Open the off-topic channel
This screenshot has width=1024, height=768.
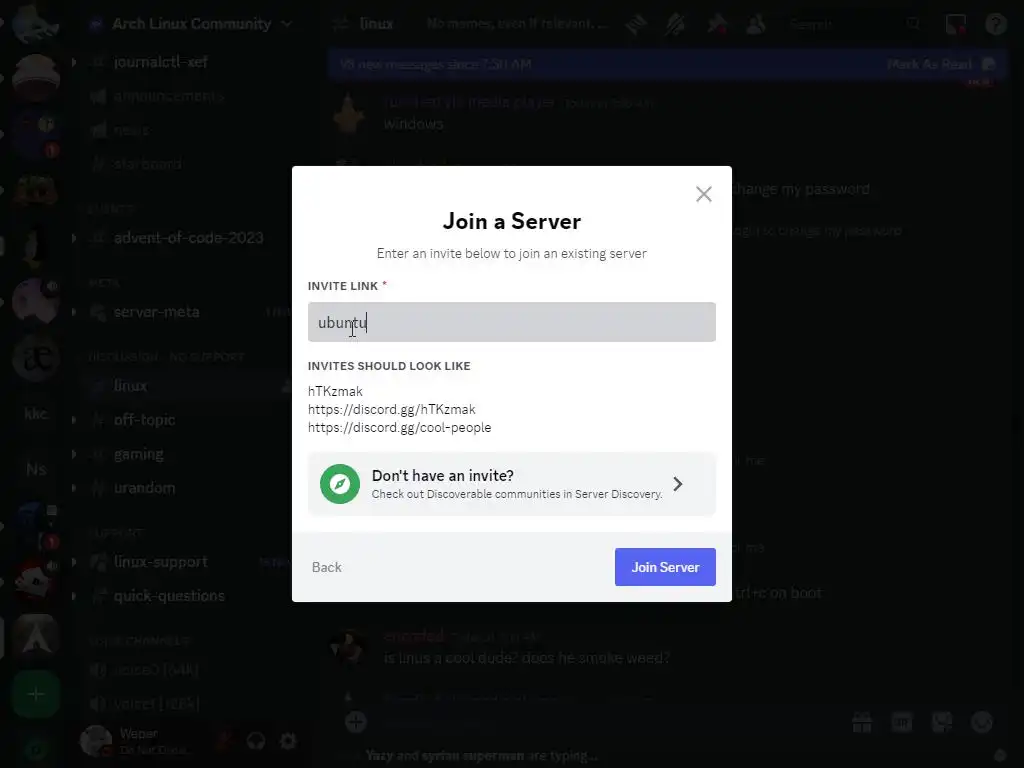(x=144, y=420)
